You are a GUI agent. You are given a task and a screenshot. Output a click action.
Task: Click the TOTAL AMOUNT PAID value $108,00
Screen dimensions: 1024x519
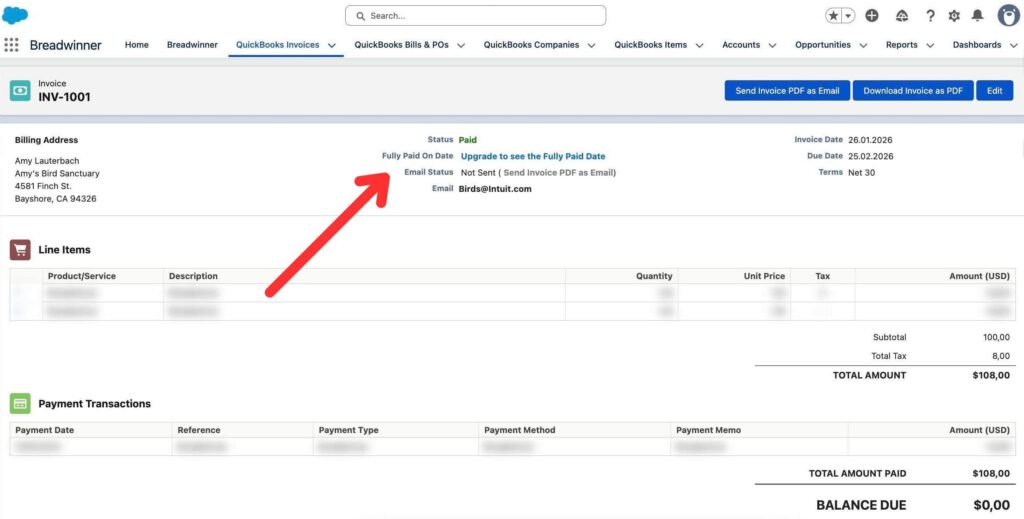(x=991, y=473)
